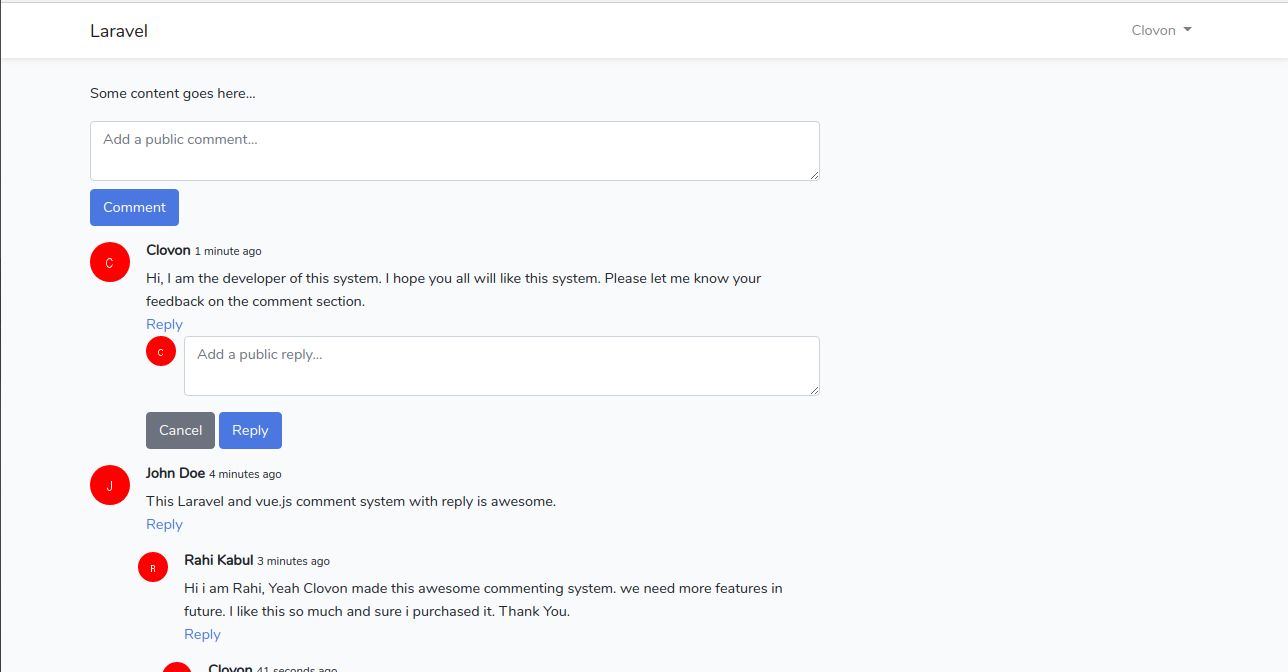Click Reply link under Rahi Kabul's comment
The image size is (1288, 672).
point(202,634)
